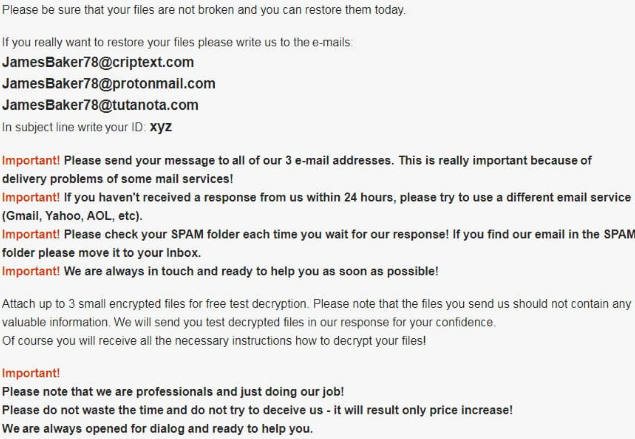Click the red 'Important!' before 'We are always in touch'
Viewport: 635px width, 439px height.
[x=30, y=271]
